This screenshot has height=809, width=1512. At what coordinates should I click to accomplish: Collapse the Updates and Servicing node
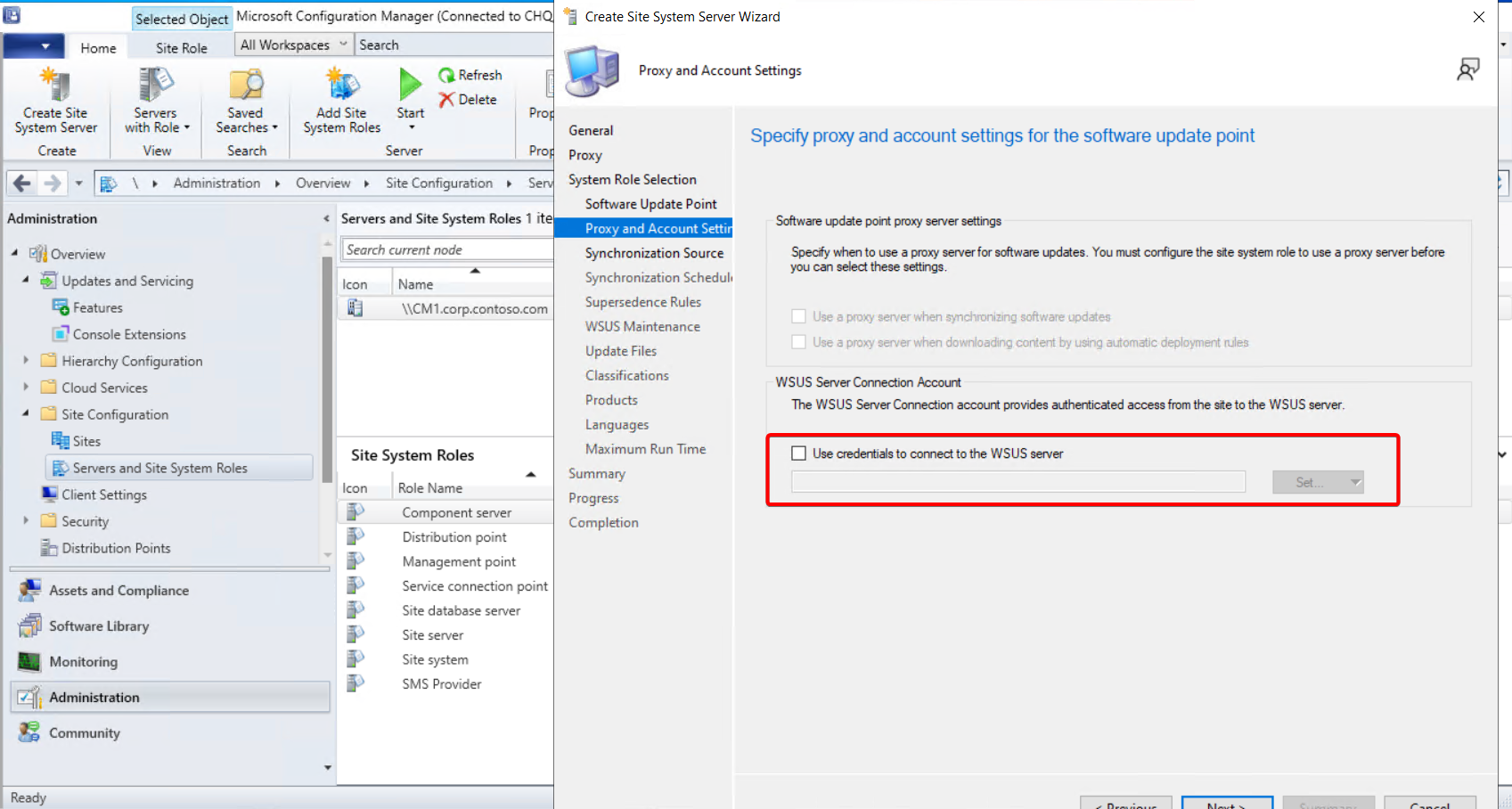pyautogui.click(x=25, y=280)
